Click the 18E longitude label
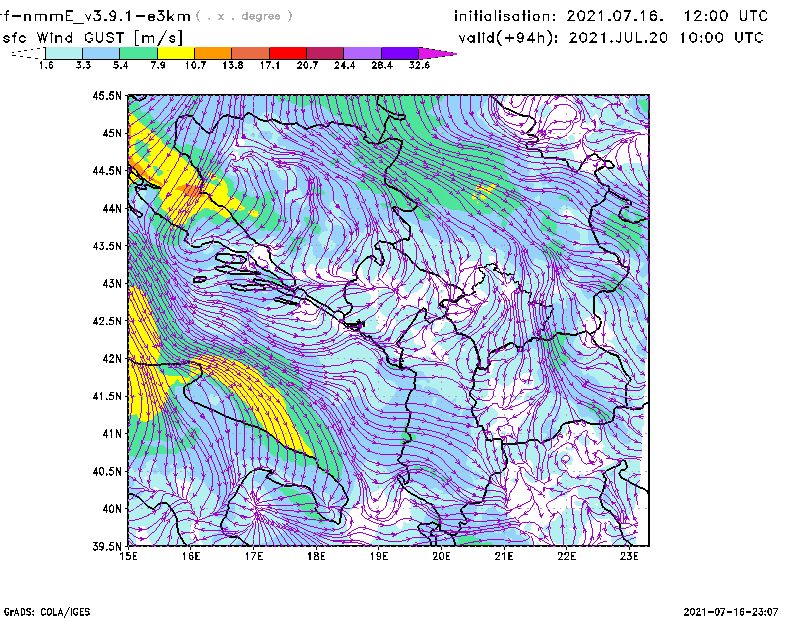The width and height of the screenshot is (800, 618). (x=316, y=556)
